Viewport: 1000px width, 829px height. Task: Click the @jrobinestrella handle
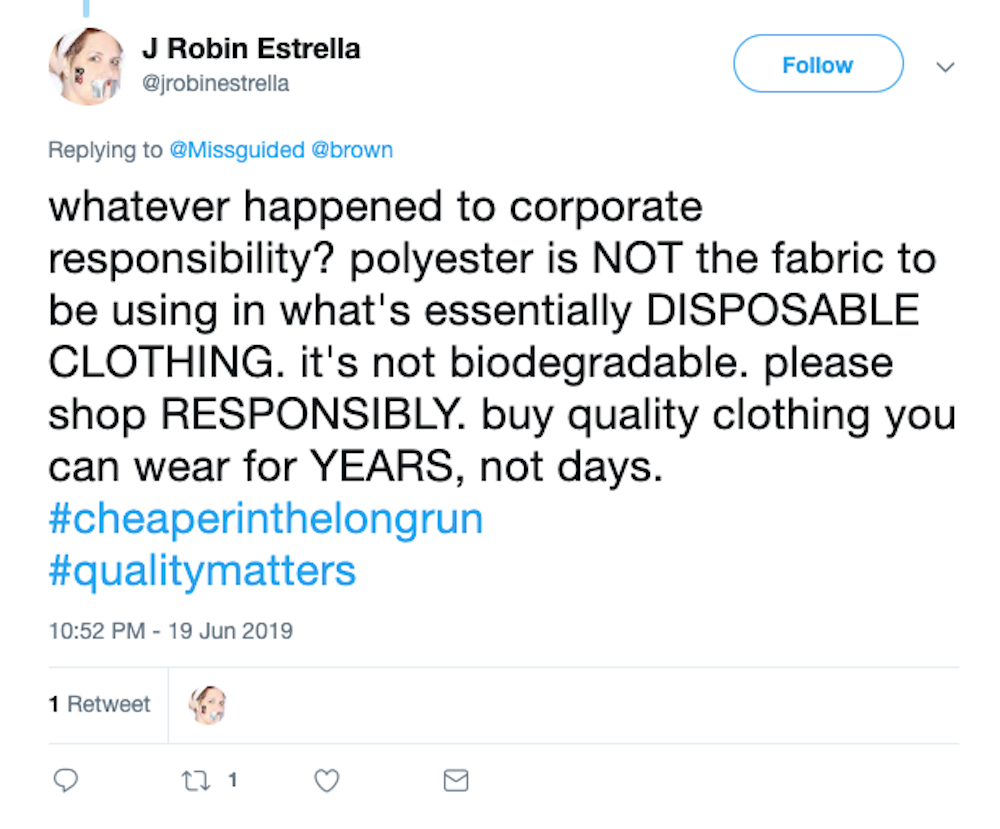(215, 84)
